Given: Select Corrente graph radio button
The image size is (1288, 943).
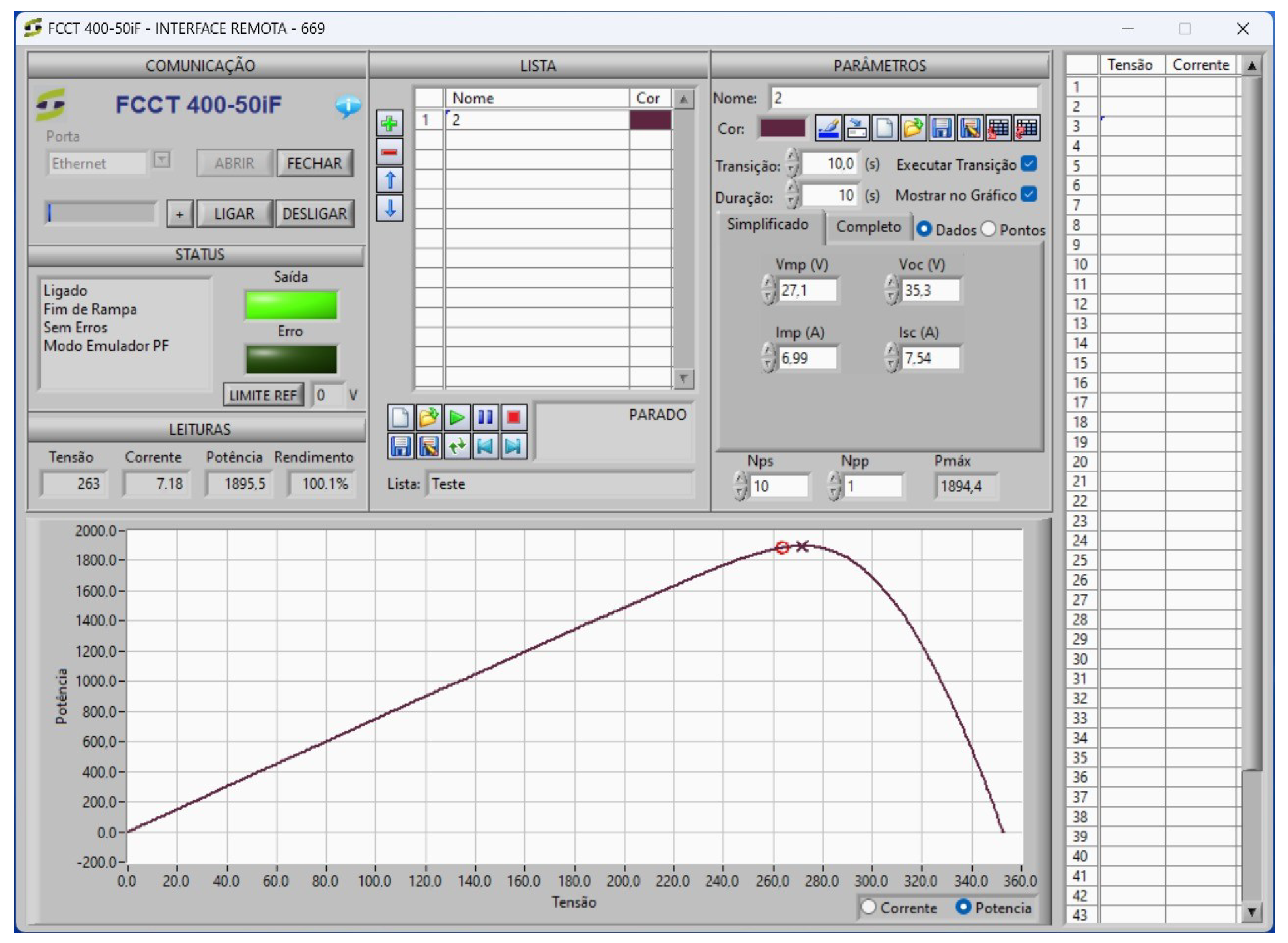Looking at the screenshot, I should coord(868,907).
